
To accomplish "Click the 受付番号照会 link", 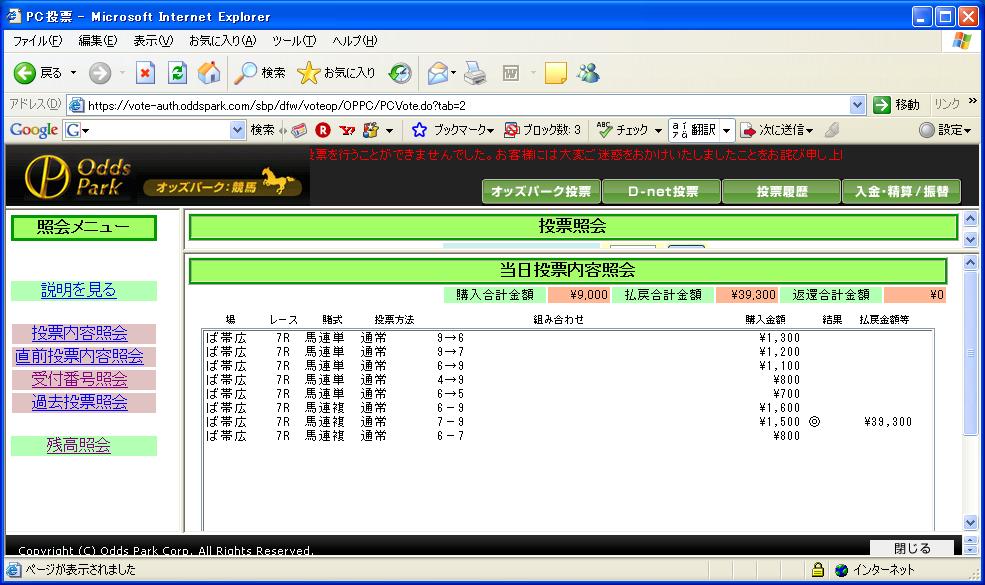I will point(80,380).
